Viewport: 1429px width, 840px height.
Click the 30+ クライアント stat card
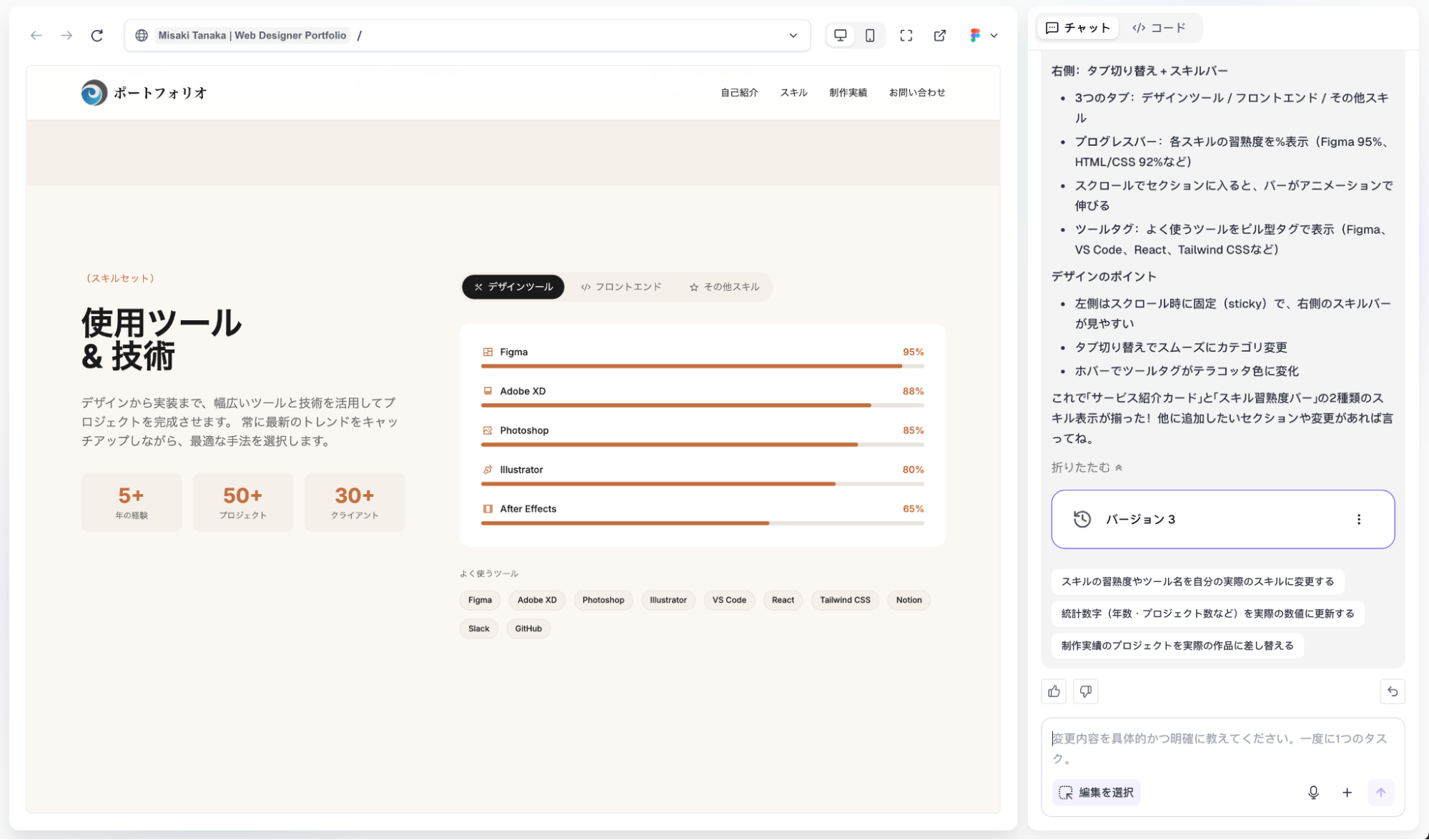[355, 502]
